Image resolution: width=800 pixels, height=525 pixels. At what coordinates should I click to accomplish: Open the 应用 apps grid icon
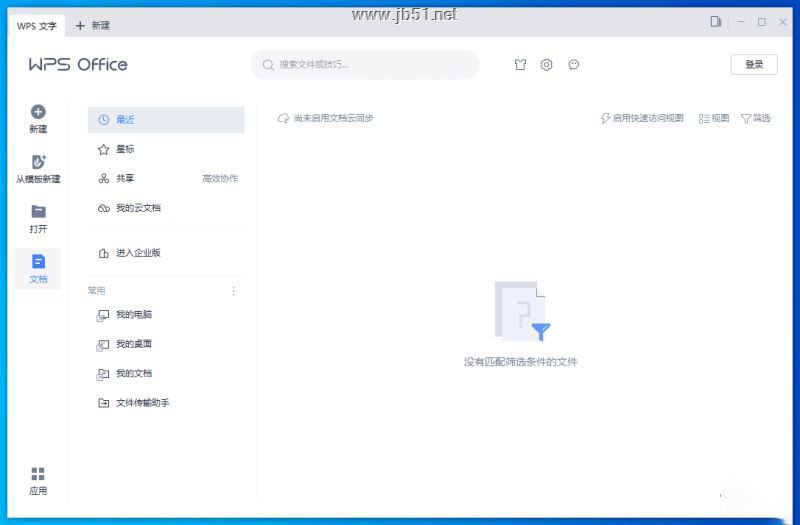click(38, 474)
